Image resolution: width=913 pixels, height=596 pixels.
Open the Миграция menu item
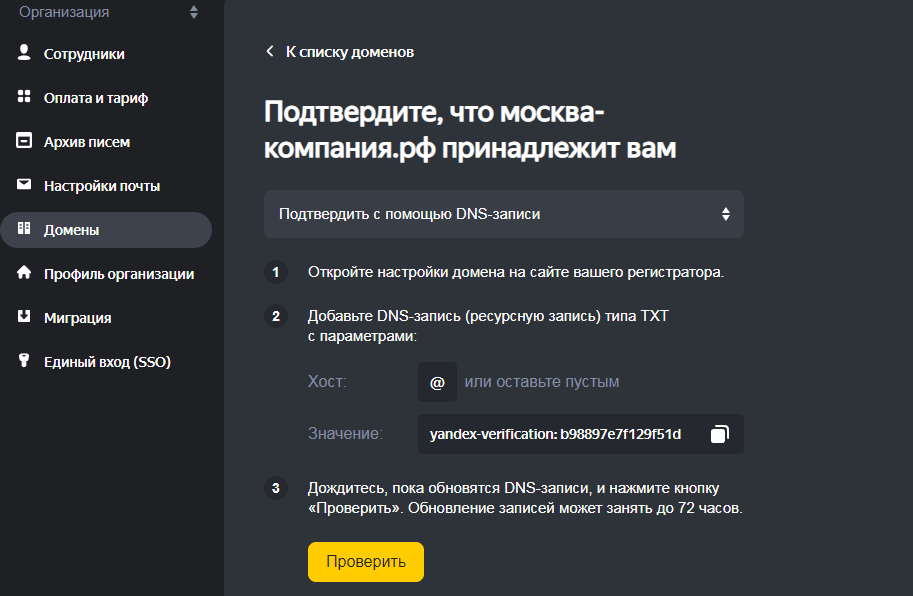(x=77, y=318)
